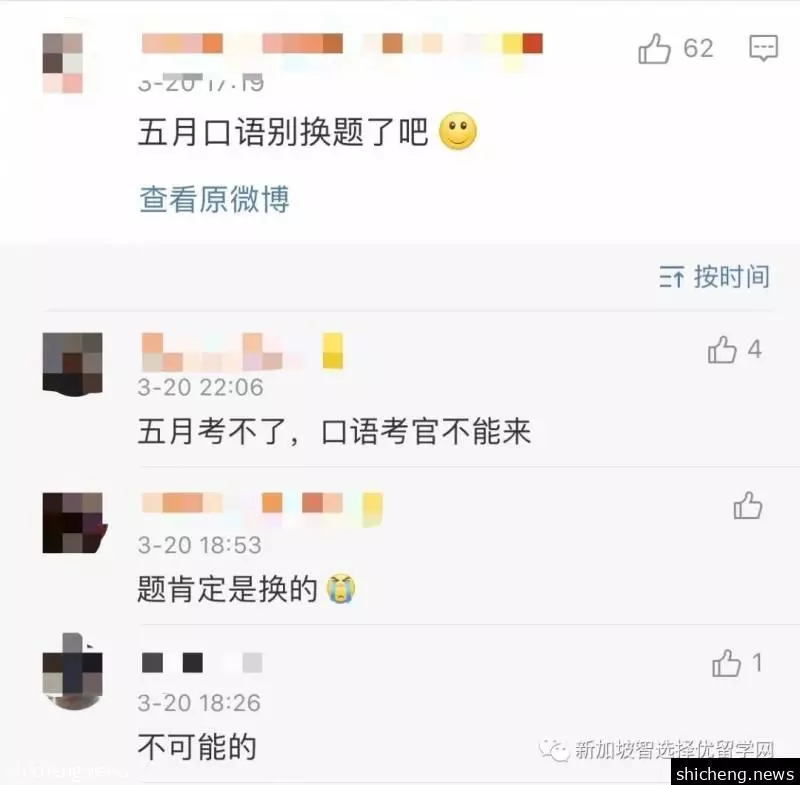
Task: Open username of the 22:06 commenter
Action: (242, 351)
